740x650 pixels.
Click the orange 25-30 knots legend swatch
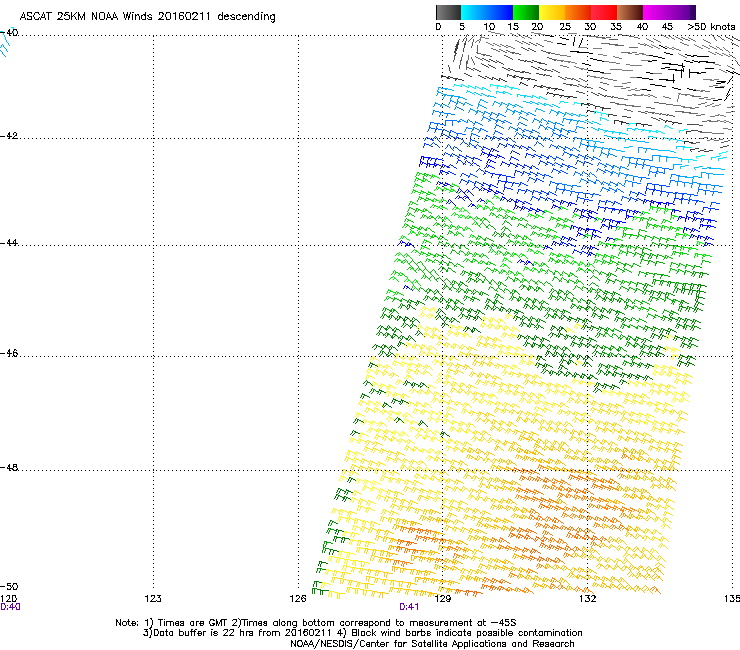578,12
